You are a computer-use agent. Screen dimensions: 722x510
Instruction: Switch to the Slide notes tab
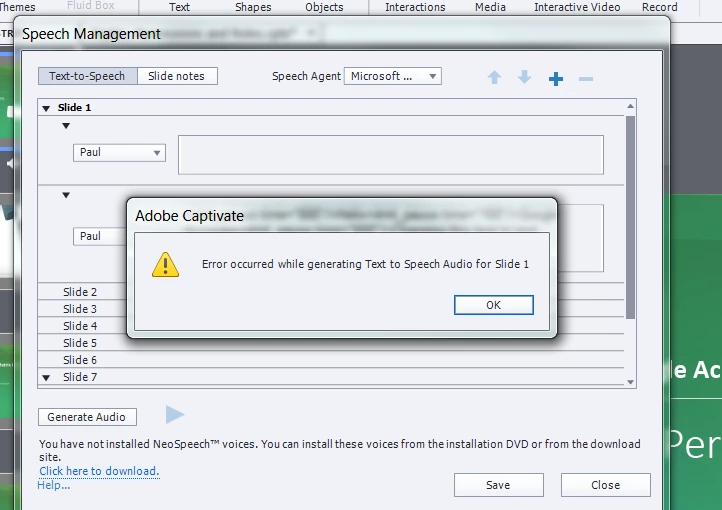pos(177,76)
